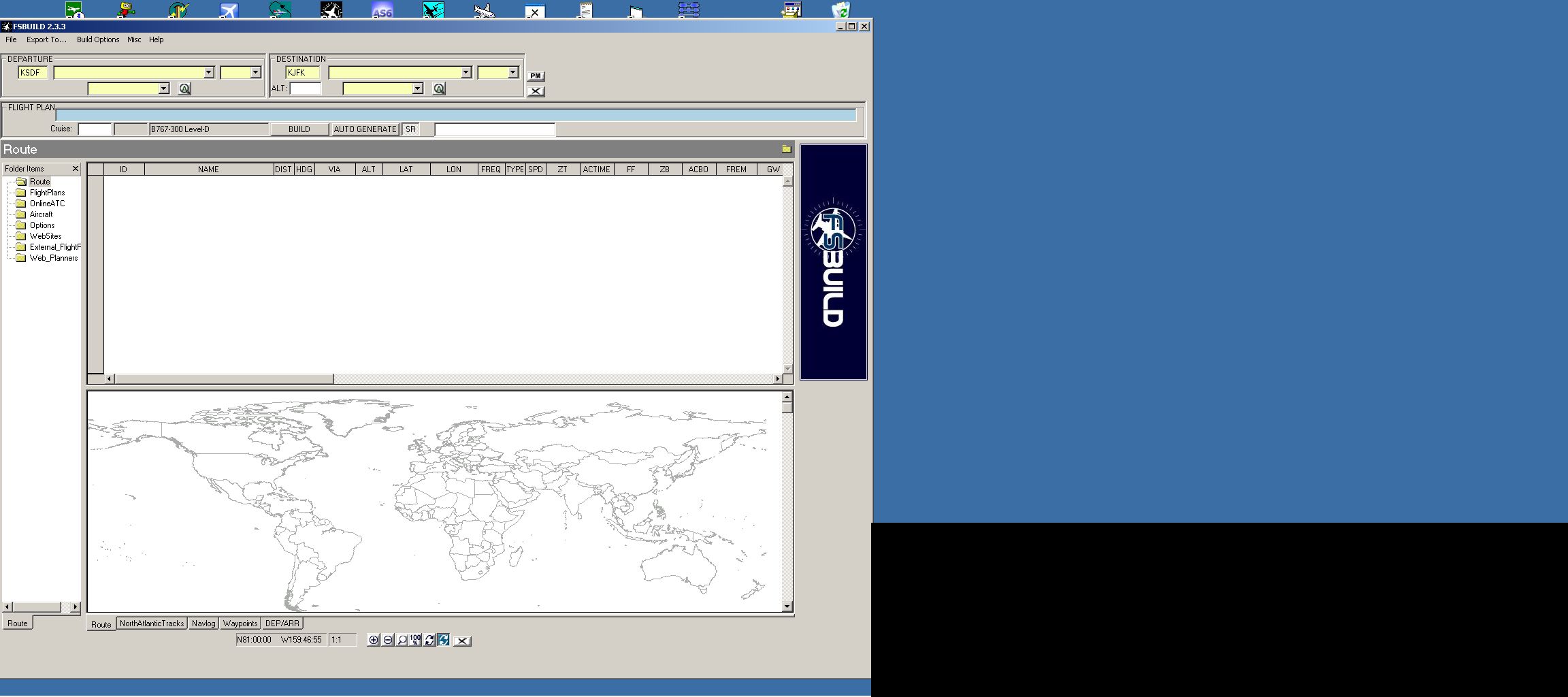Click the PM button next to destination
The image size is (1568, 697).
(x=536, y=76)
